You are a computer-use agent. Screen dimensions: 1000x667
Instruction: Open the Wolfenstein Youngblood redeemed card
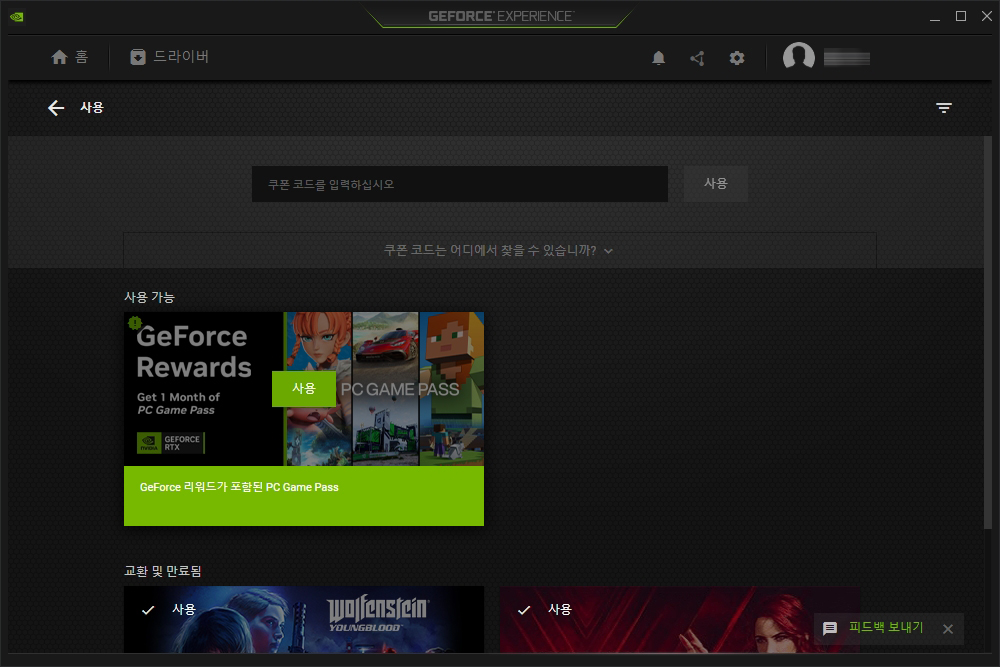click(304, 619)
